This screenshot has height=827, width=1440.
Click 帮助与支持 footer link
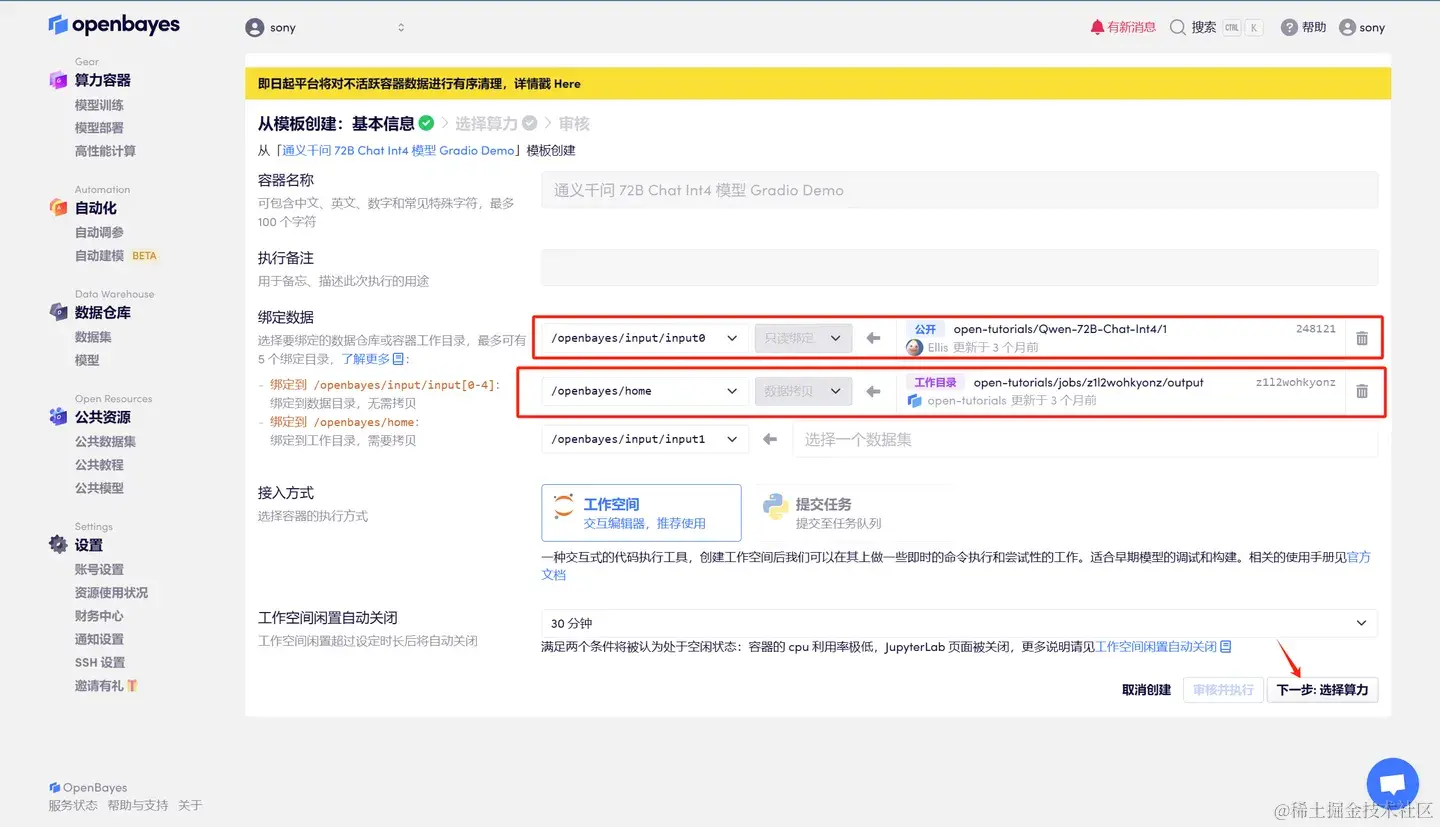point(138,805)
